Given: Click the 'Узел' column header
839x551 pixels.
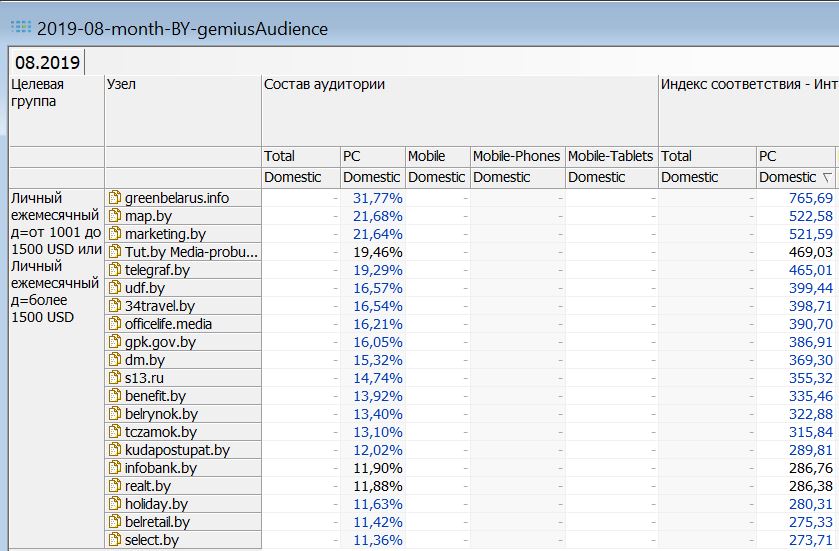Looking at the screenshot, I should 121,85.
